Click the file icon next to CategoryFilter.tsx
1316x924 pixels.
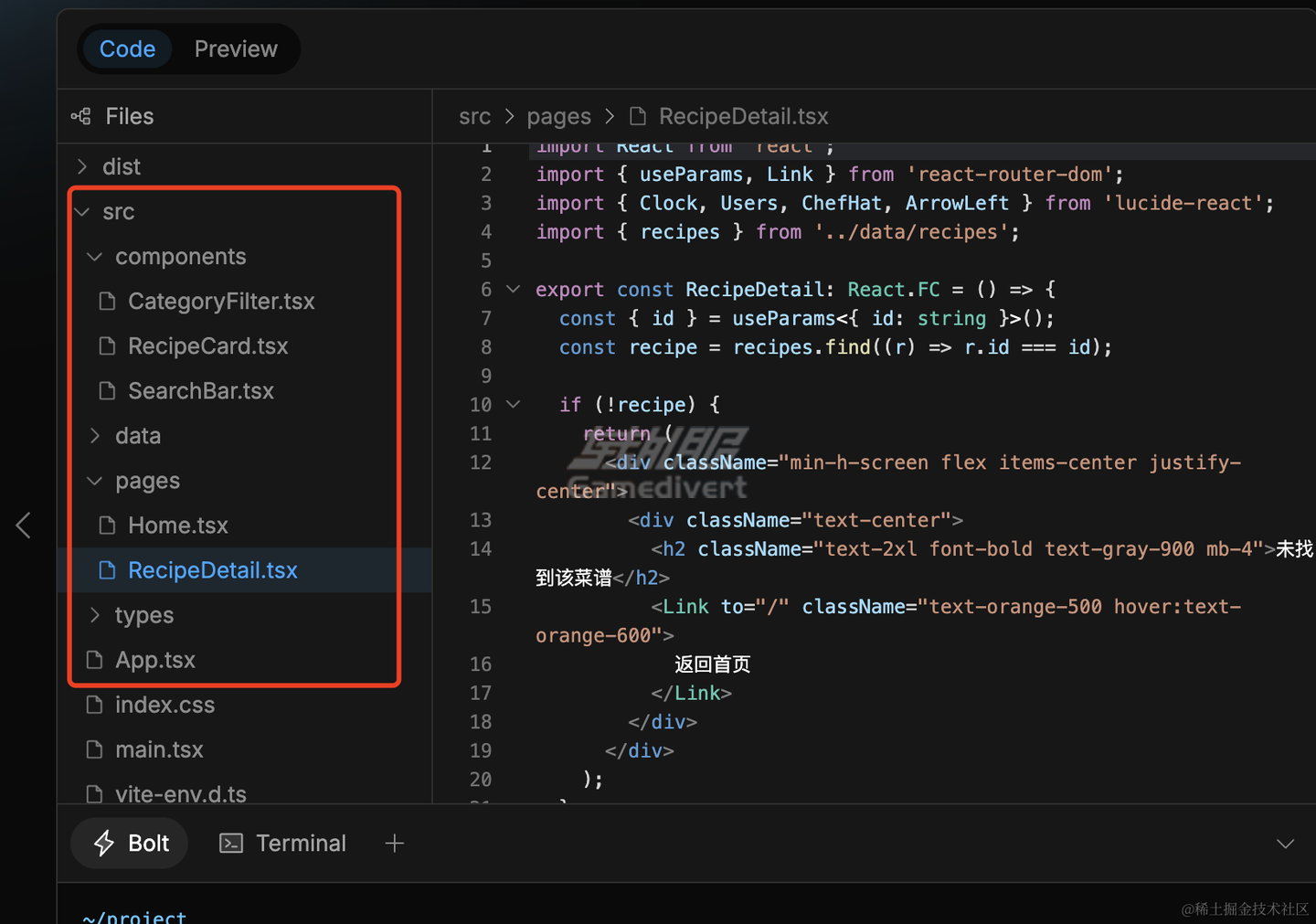tap(107, 302)
